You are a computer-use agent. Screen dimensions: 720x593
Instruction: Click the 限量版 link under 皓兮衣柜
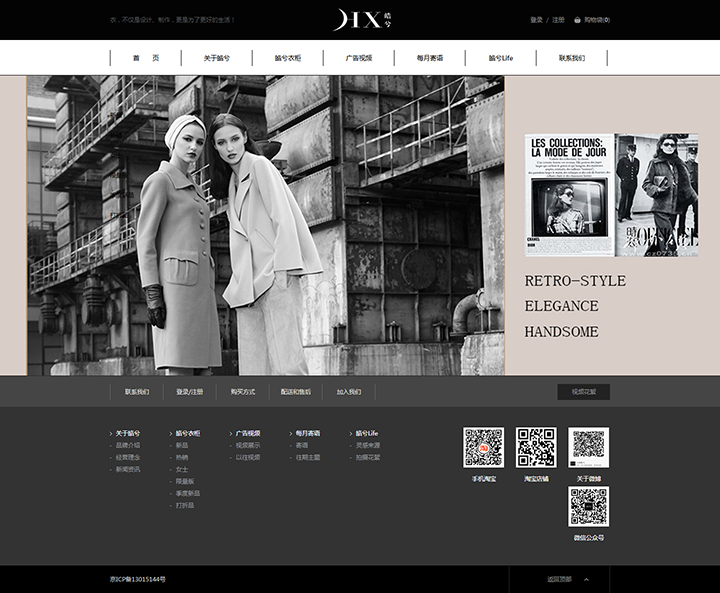click(184, 481)
